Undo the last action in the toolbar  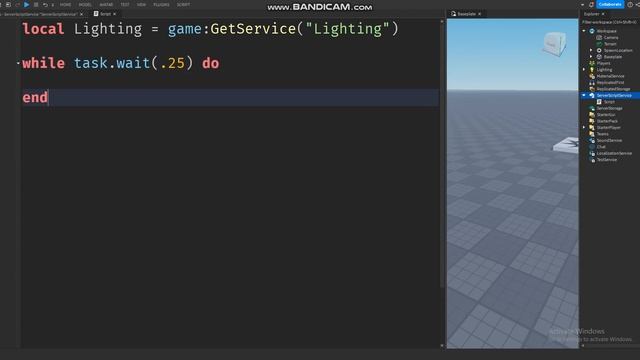point(45,4)
